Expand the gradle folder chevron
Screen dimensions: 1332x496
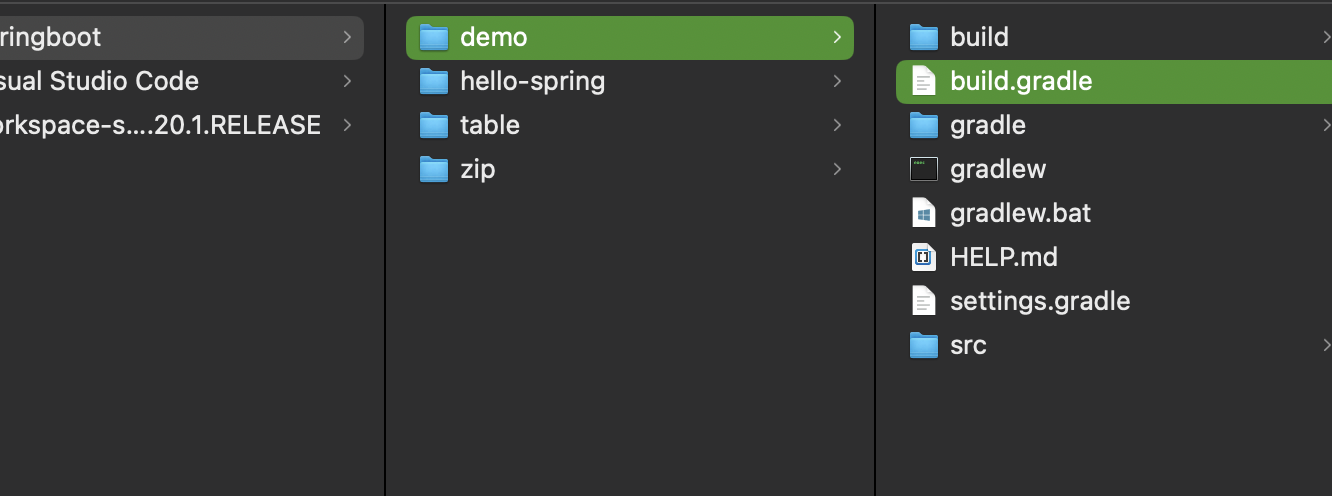[x=1326, y=125]
